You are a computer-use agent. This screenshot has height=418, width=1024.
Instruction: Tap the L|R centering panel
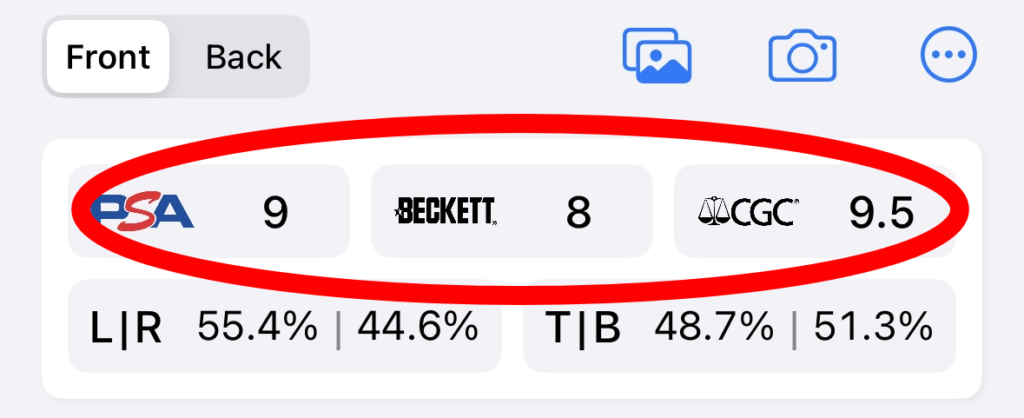pos(285,326)
